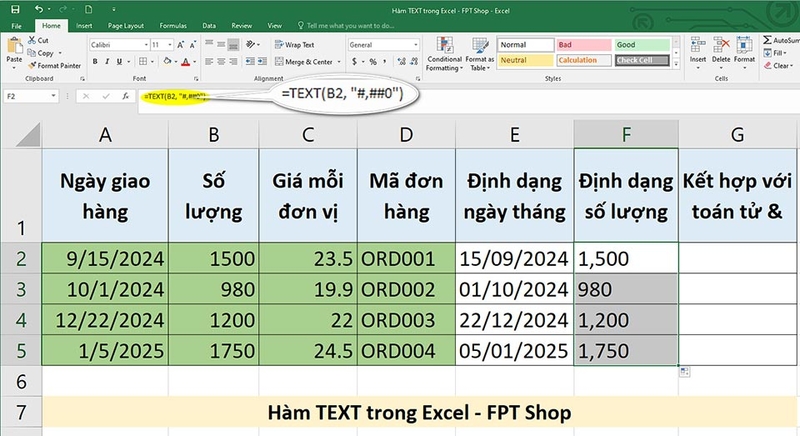Click the Undo arrow icon
The width and height of the screenshot is (800, 436).
coord(39,9)
